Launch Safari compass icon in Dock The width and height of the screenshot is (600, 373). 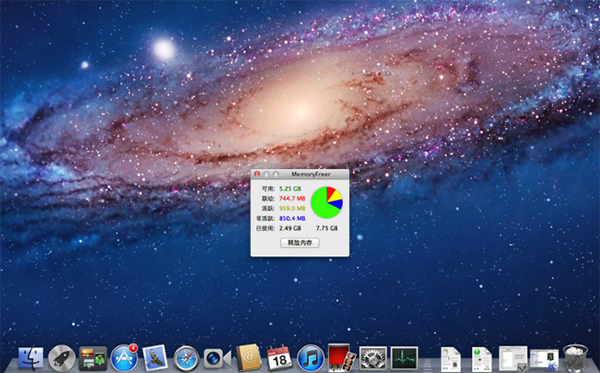(186, 359)
